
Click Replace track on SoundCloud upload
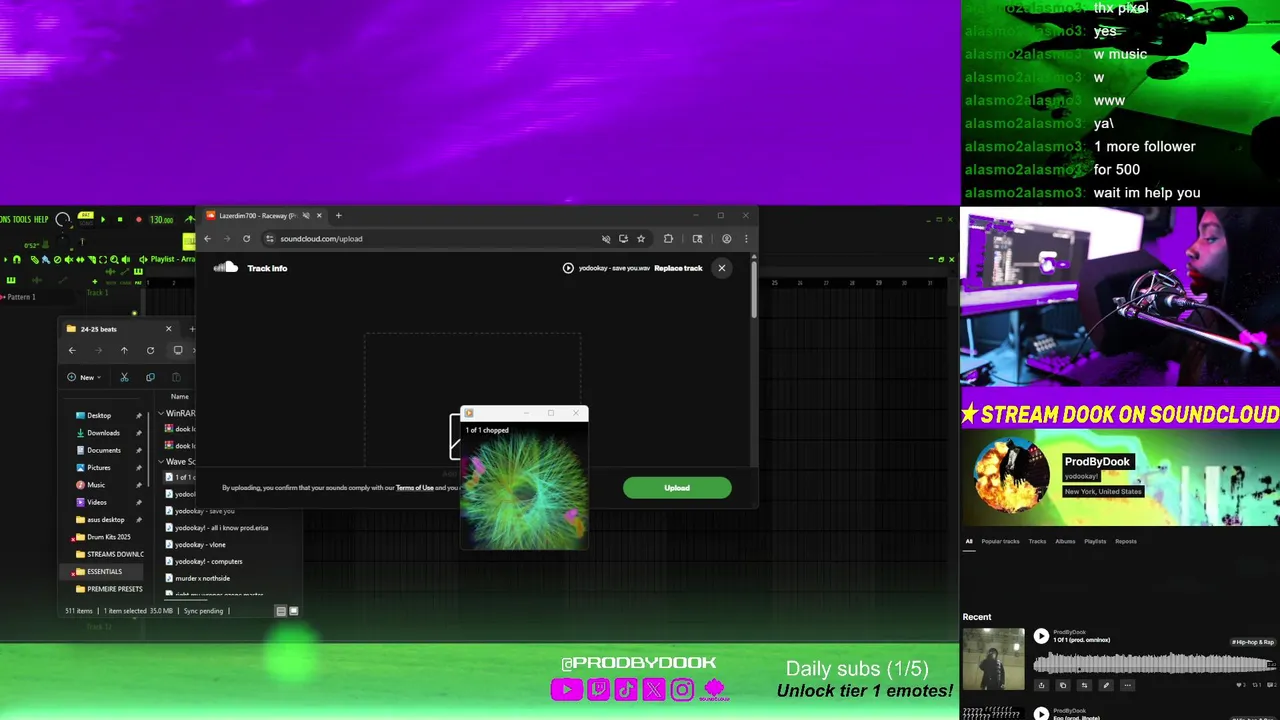coord(678,268)
